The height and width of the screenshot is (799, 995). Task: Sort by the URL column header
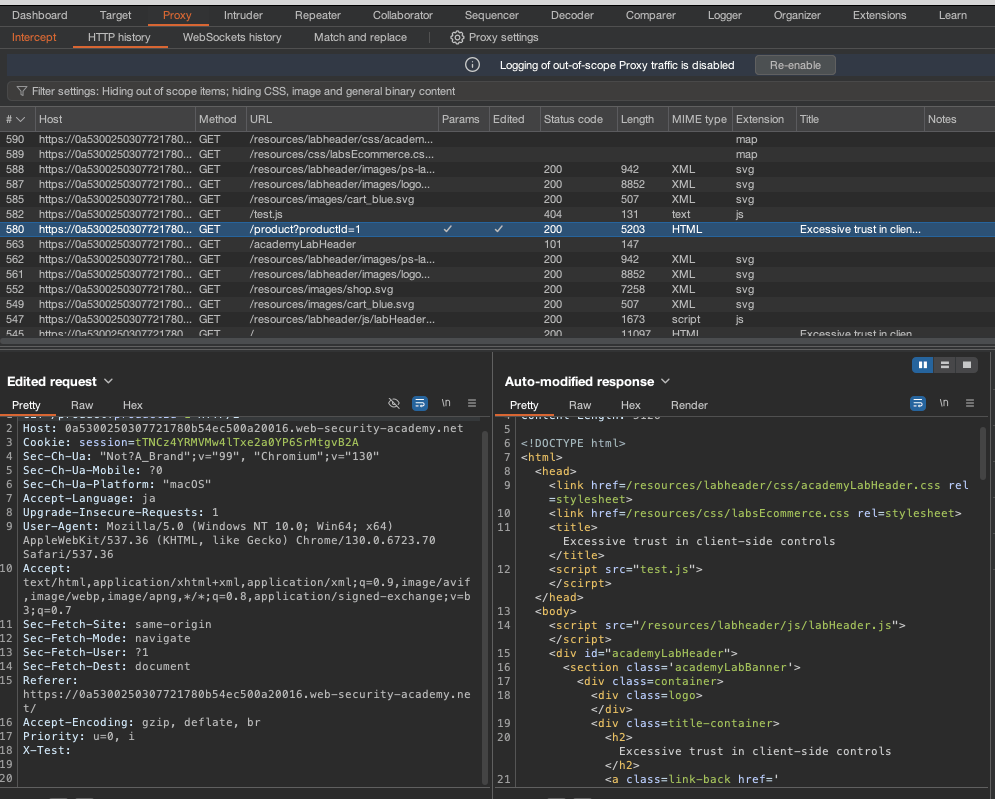[341, 119]
